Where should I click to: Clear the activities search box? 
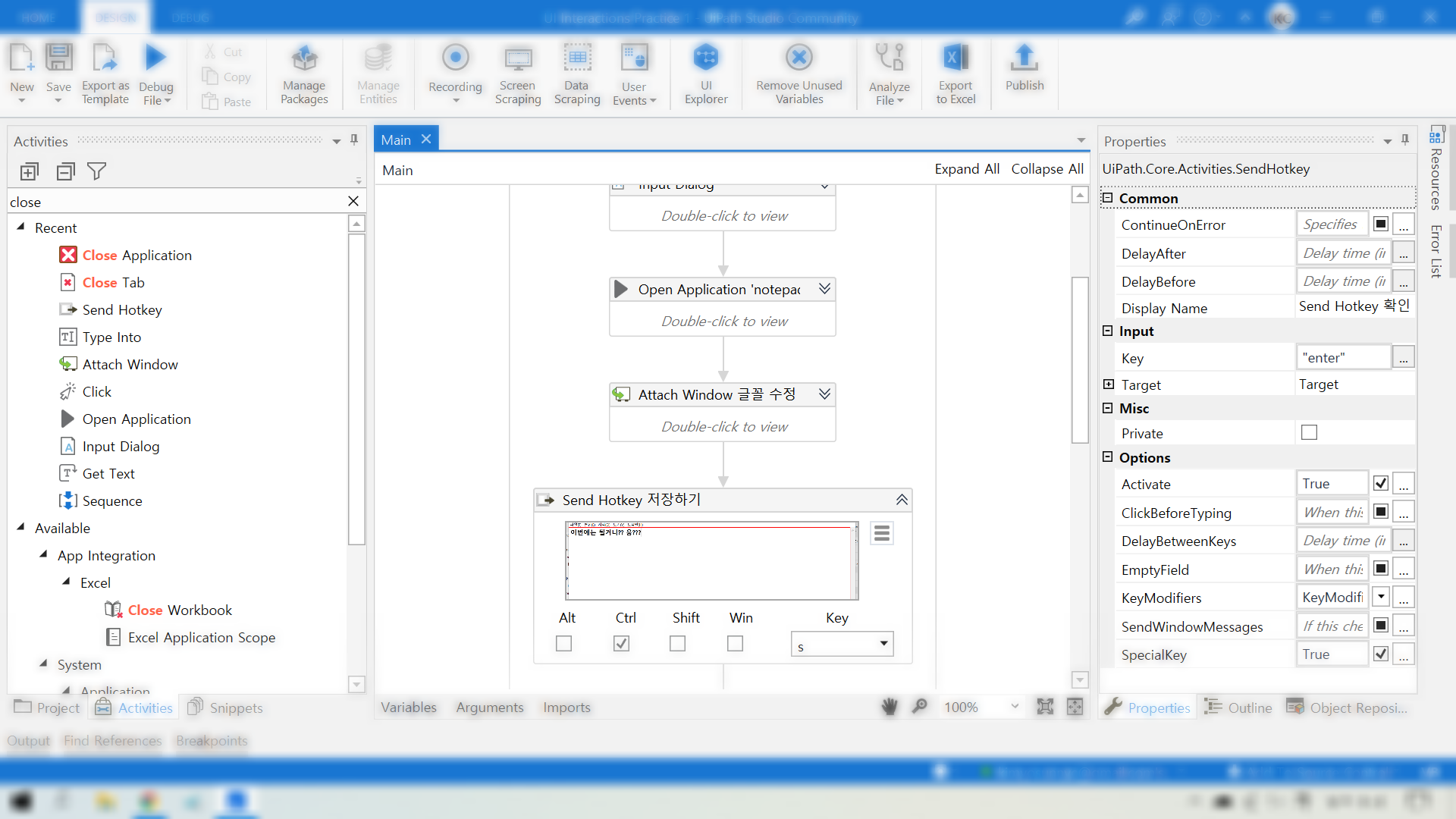pyautogui.click(x=353, y=201)
